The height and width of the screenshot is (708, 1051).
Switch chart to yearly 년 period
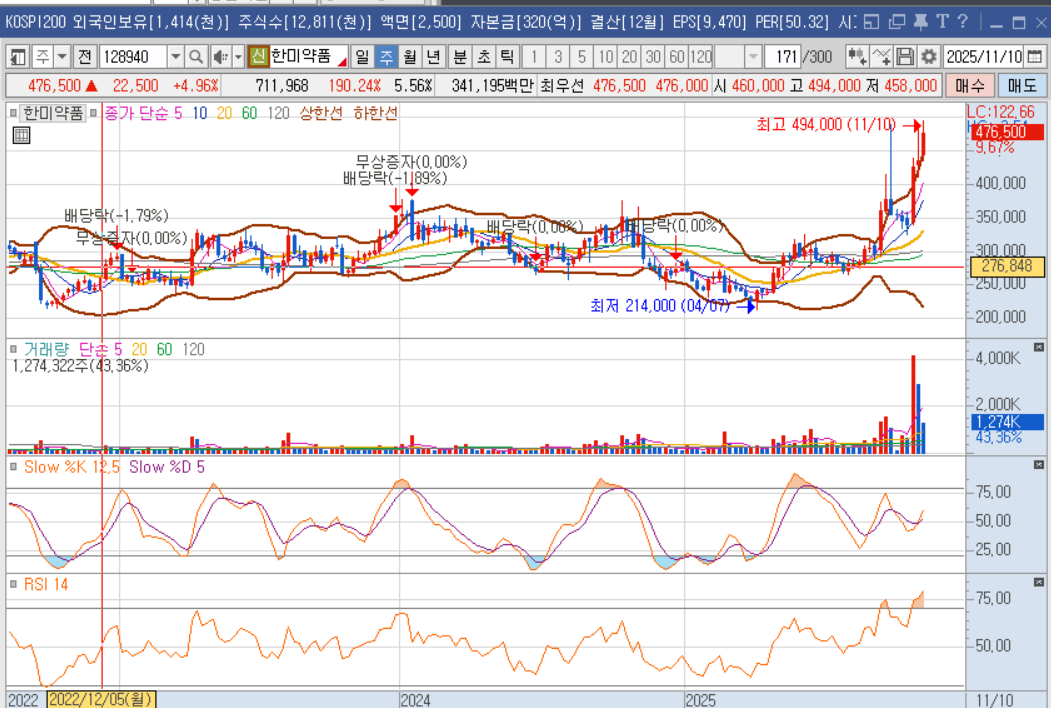tap(434, 57)
